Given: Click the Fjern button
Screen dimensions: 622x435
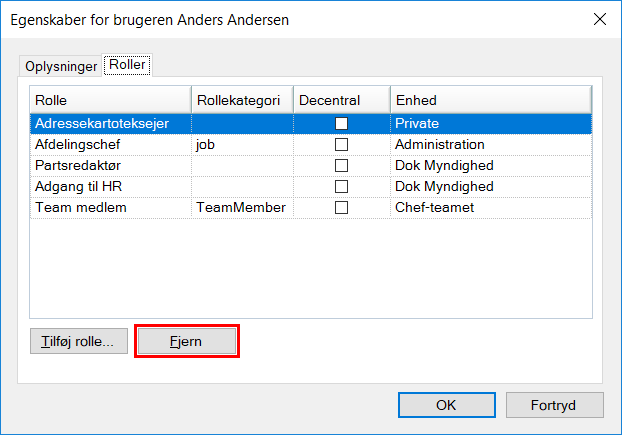Looking at the screenshot, I should coord(187,340).
